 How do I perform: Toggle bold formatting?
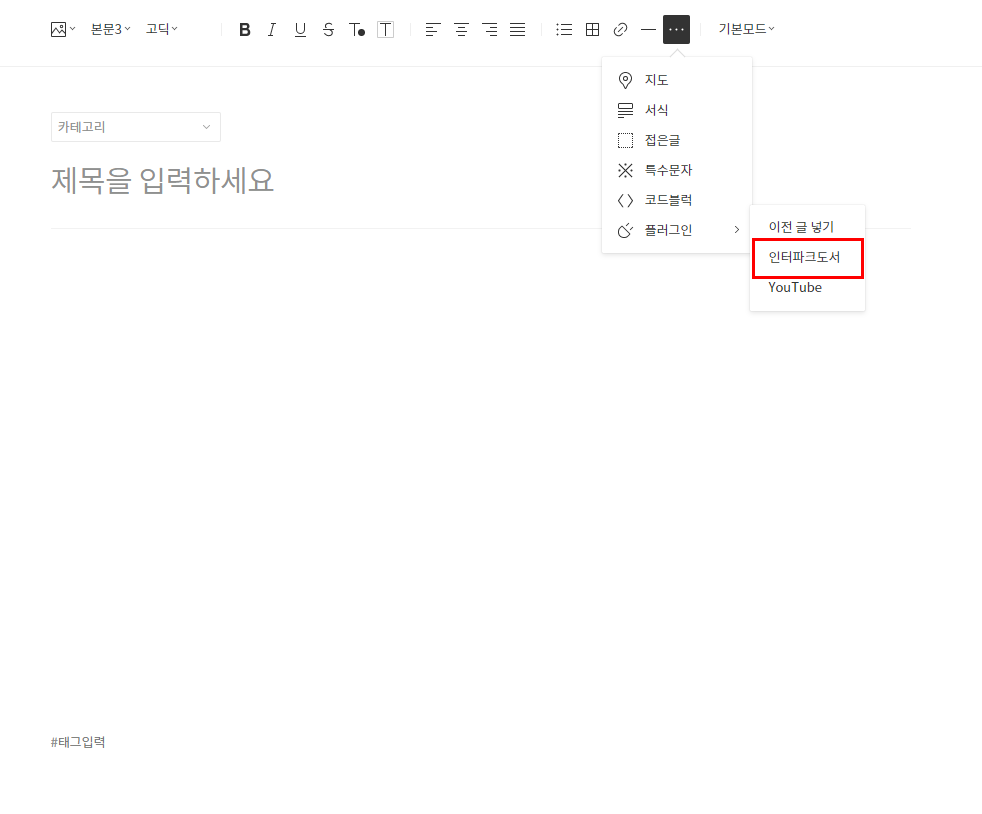pos(245,29)
